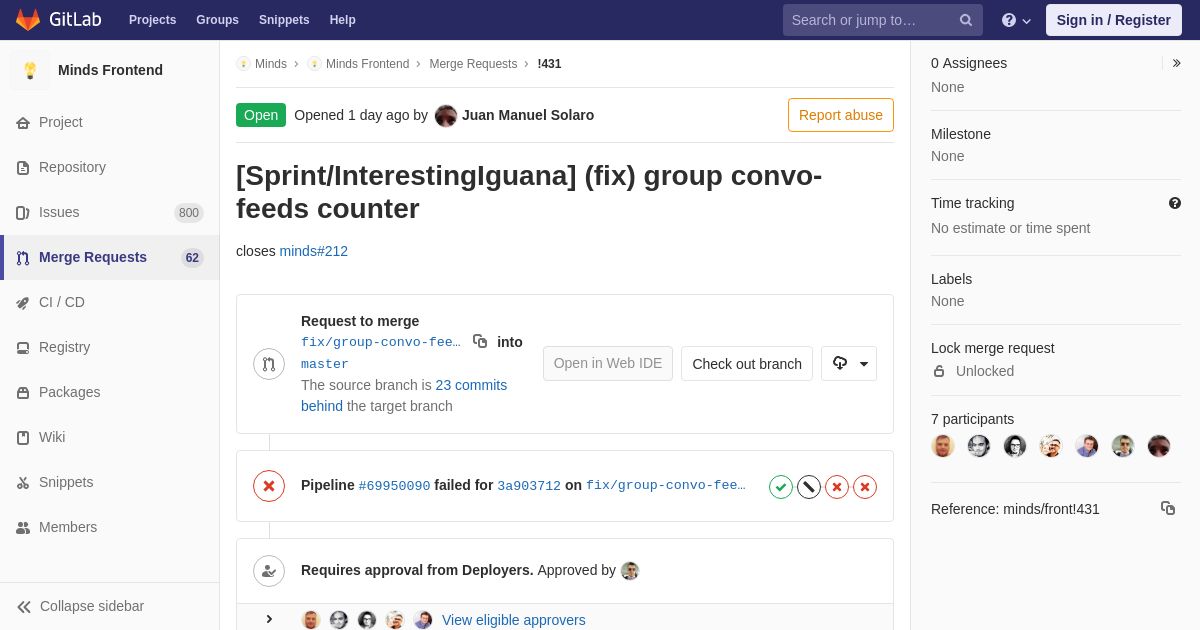Open the sixth participant avatar

[1123, 446]
